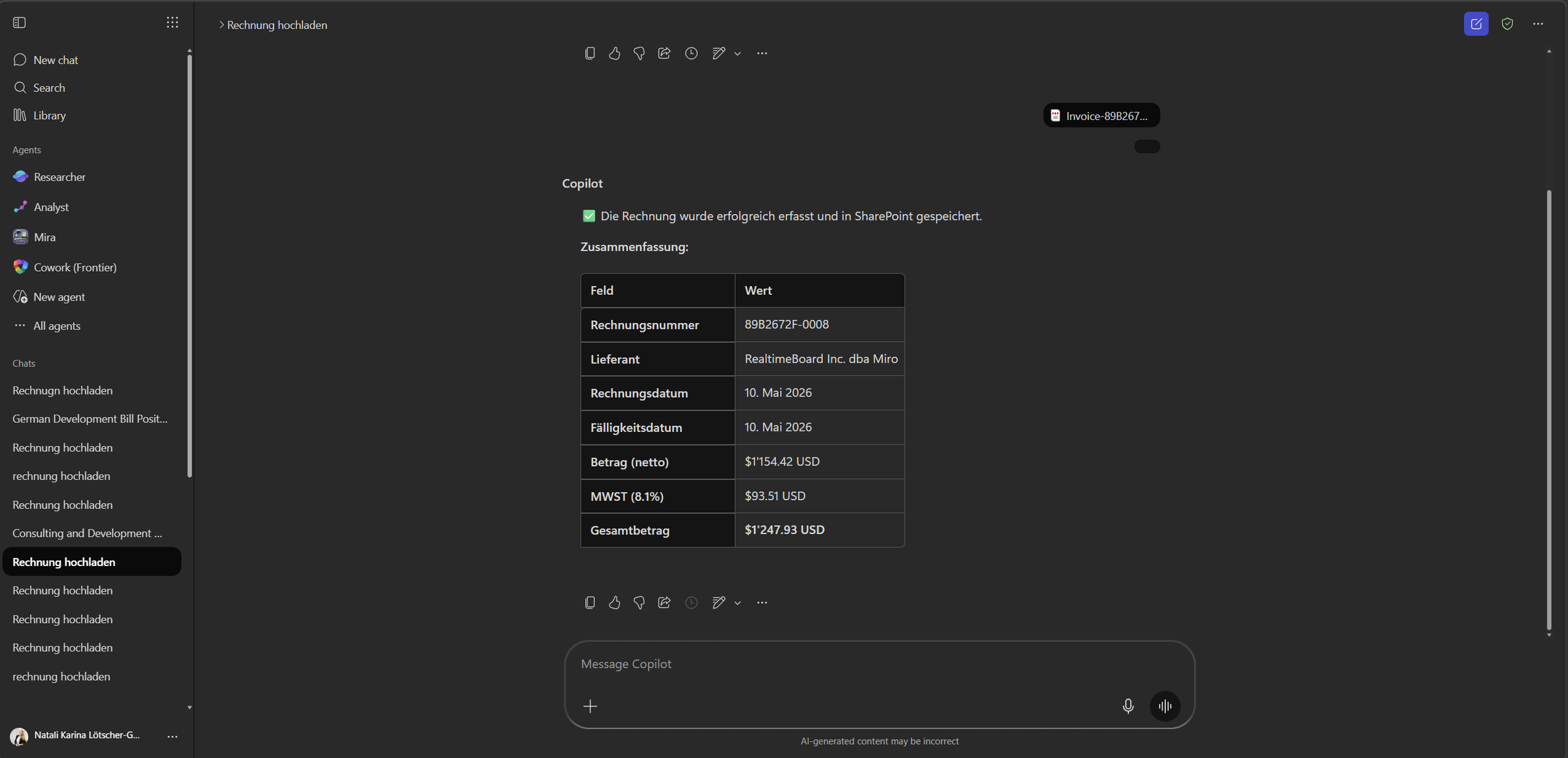Click top share icon

664,53
